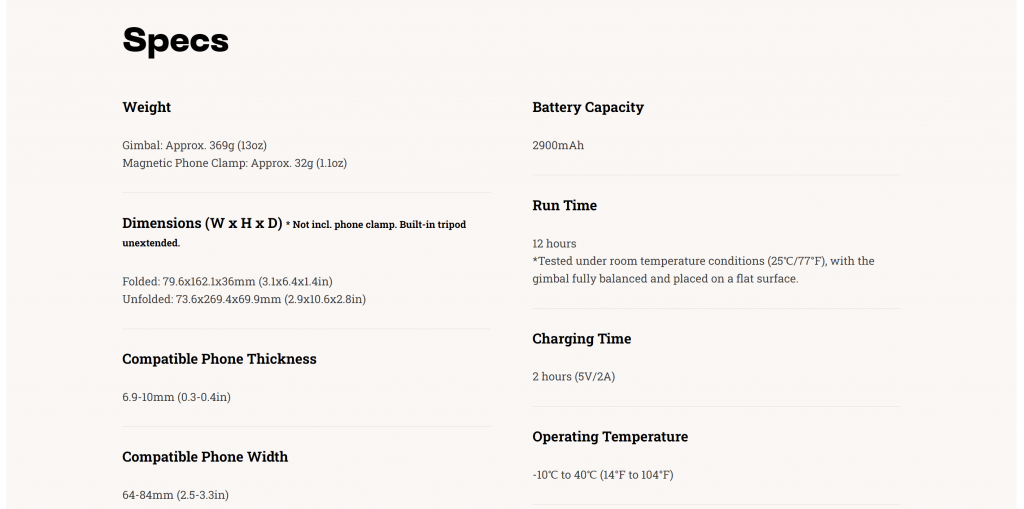This screenshot has width=1024, height=509.
Task: Click the 2900mAh capacity value
Action: point(558,145)
